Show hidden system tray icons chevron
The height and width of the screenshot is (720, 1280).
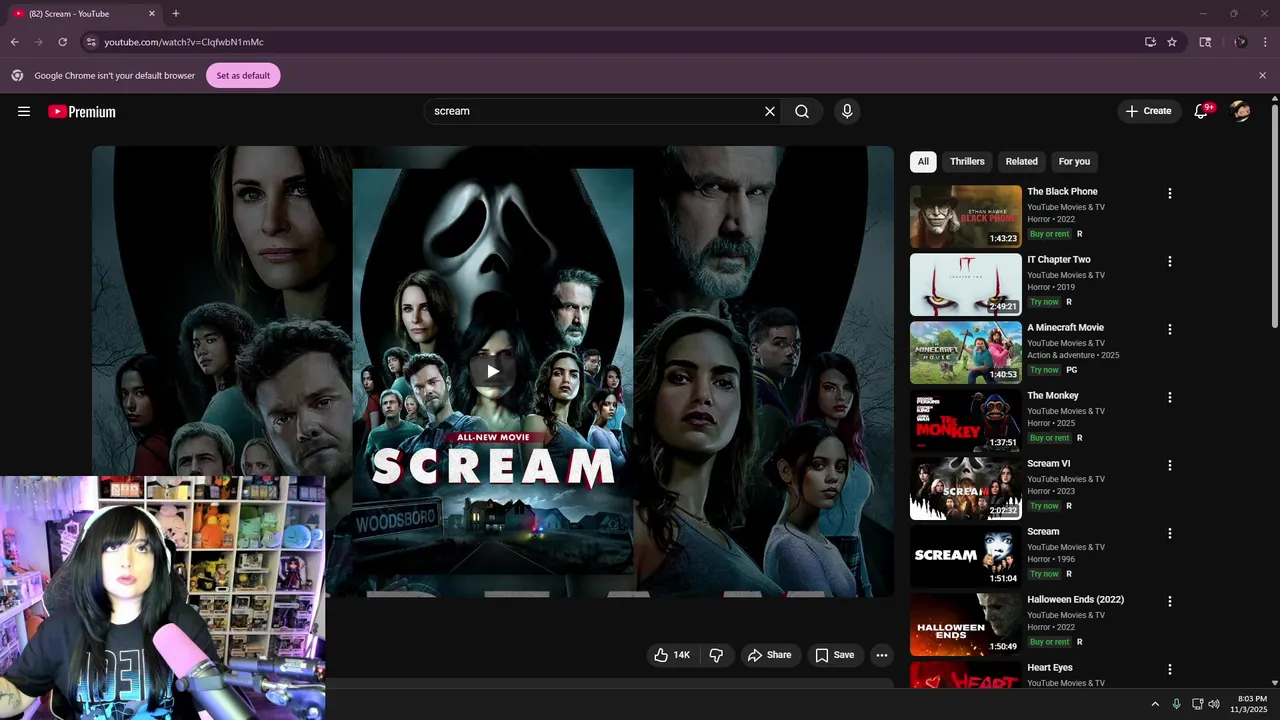click(x=1155, y=704)
